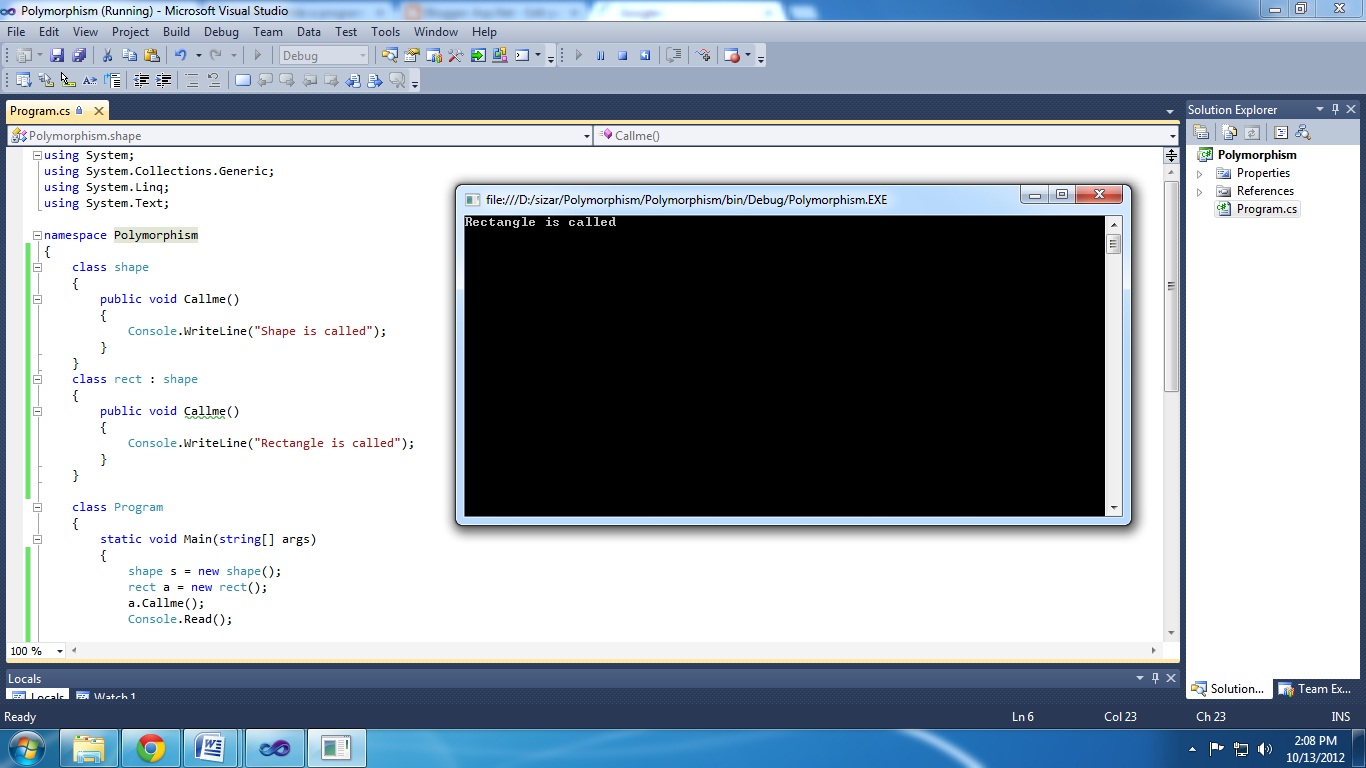The height and width of the screenshot is (768, 1366).
Task: Toggle auto-hide pin on Locals panel
Action: (1155, 678)
